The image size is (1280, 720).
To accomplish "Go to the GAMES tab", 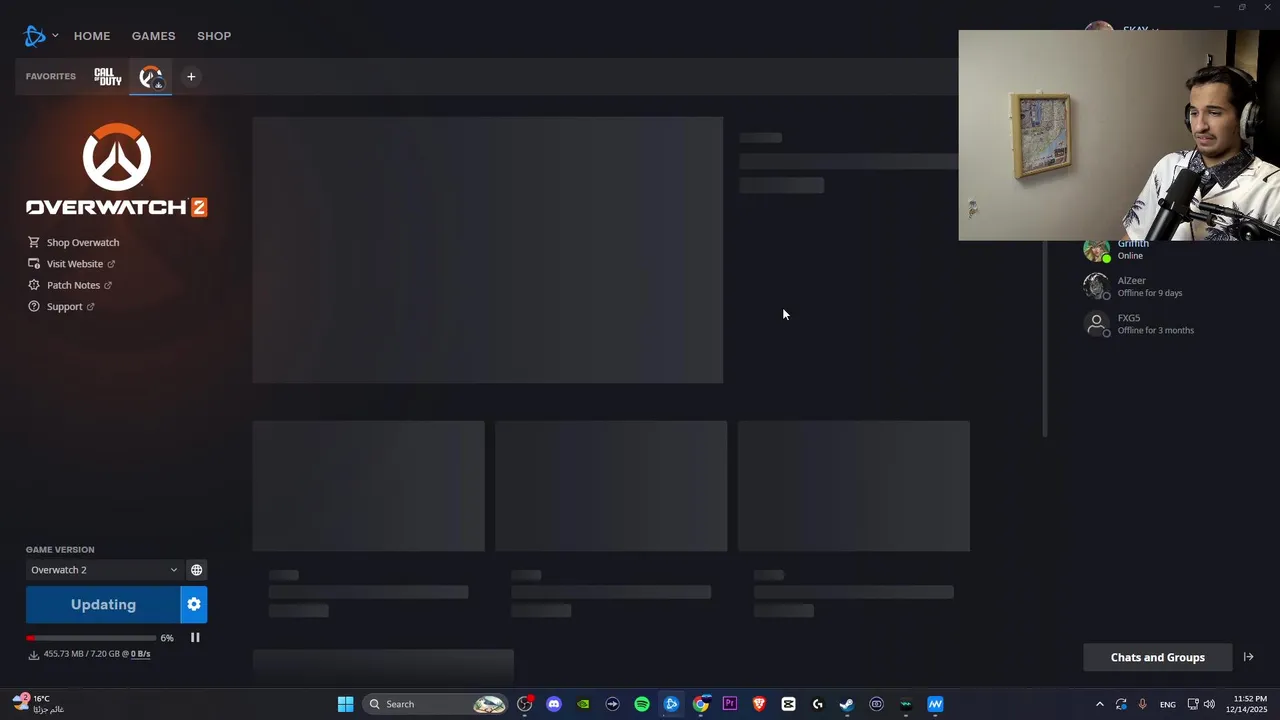I will pos(153,36).
